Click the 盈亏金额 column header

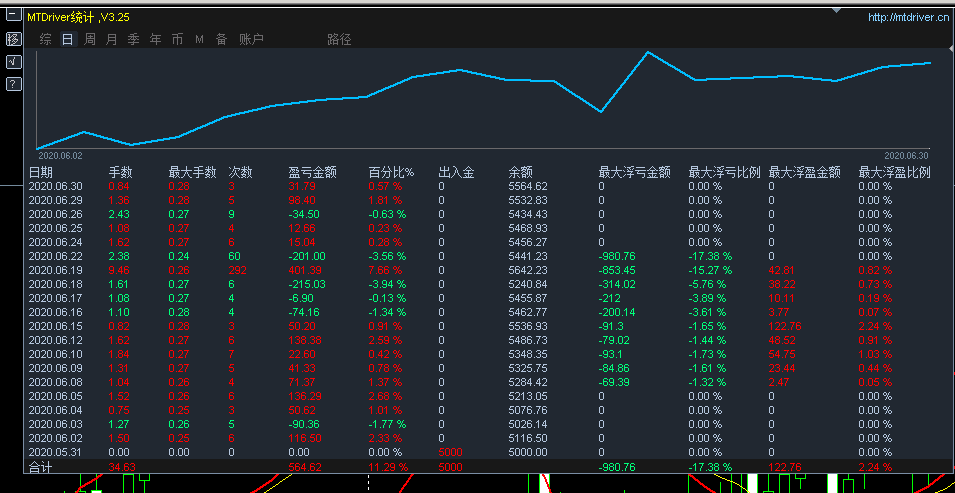pyautogui.click(x=312, y=172)
